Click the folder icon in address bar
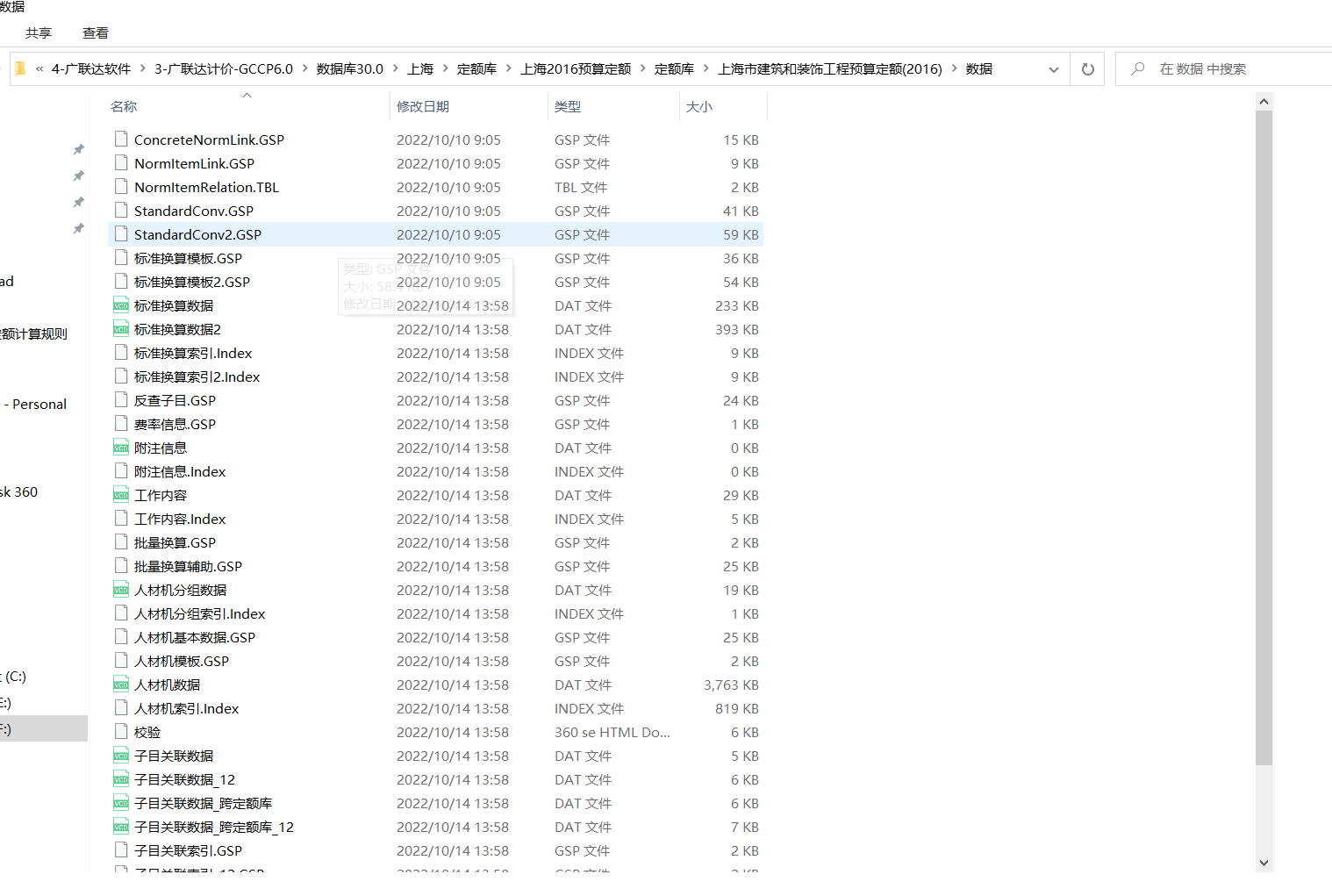1332x896 pixels. [x=21, y=68]
